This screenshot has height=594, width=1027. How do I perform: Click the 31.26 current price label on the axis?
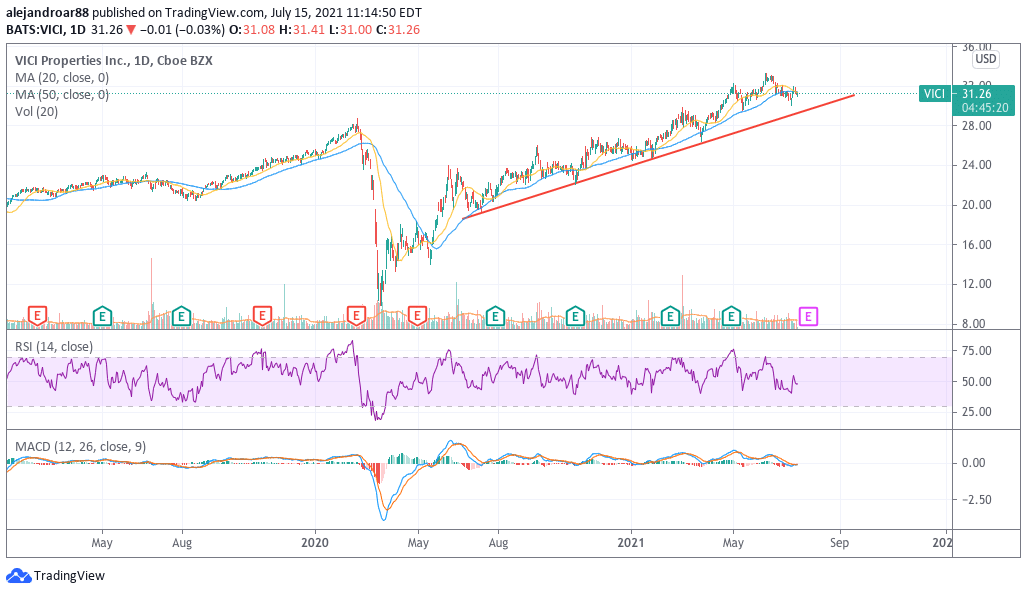click(977, 94)
